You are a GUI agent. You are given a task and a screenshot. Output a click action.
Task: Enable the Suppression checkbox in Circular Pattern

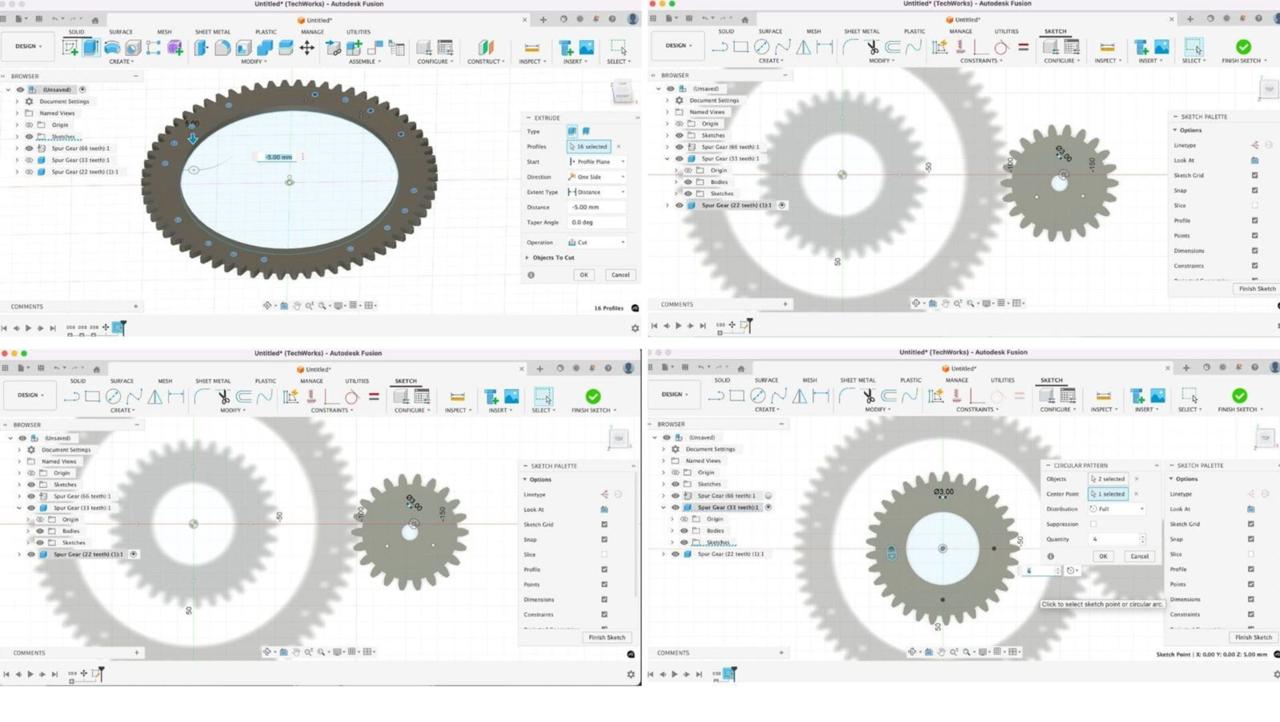coord(1093,524)
